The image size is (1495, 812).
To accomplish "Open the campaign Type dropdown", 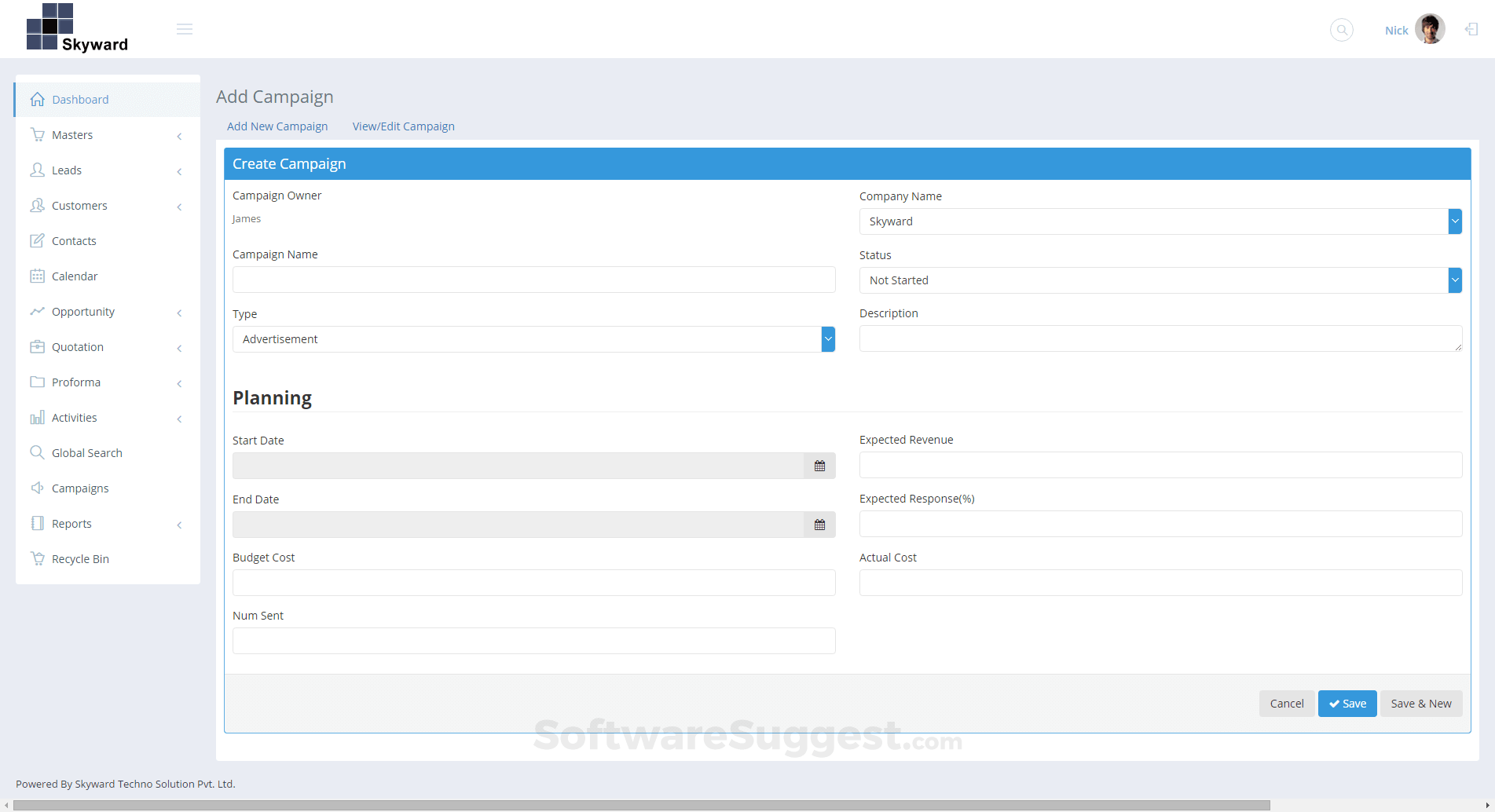I will click(827, 338).
